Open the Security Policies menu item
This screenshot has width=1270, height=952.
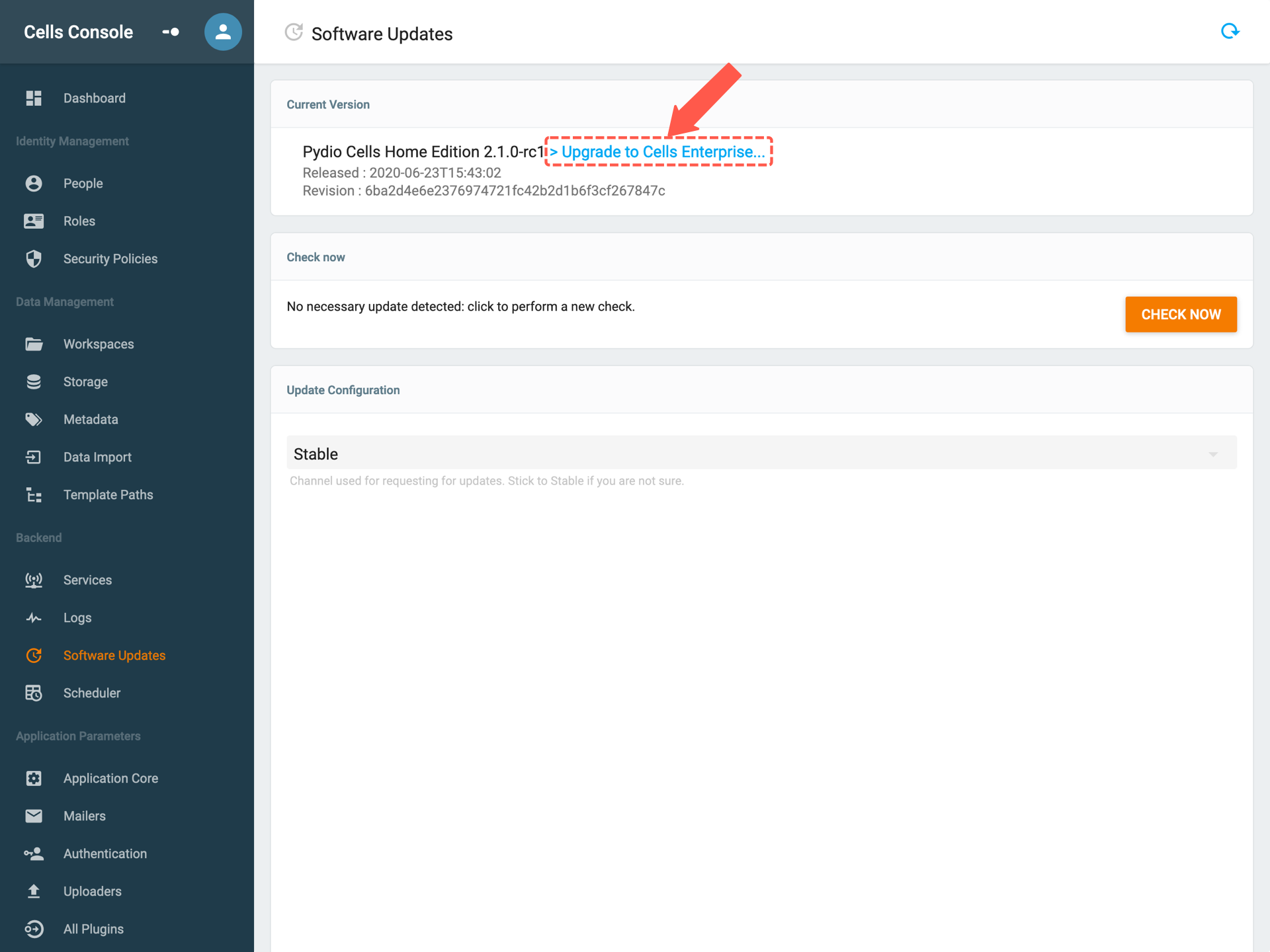(110, 258)
